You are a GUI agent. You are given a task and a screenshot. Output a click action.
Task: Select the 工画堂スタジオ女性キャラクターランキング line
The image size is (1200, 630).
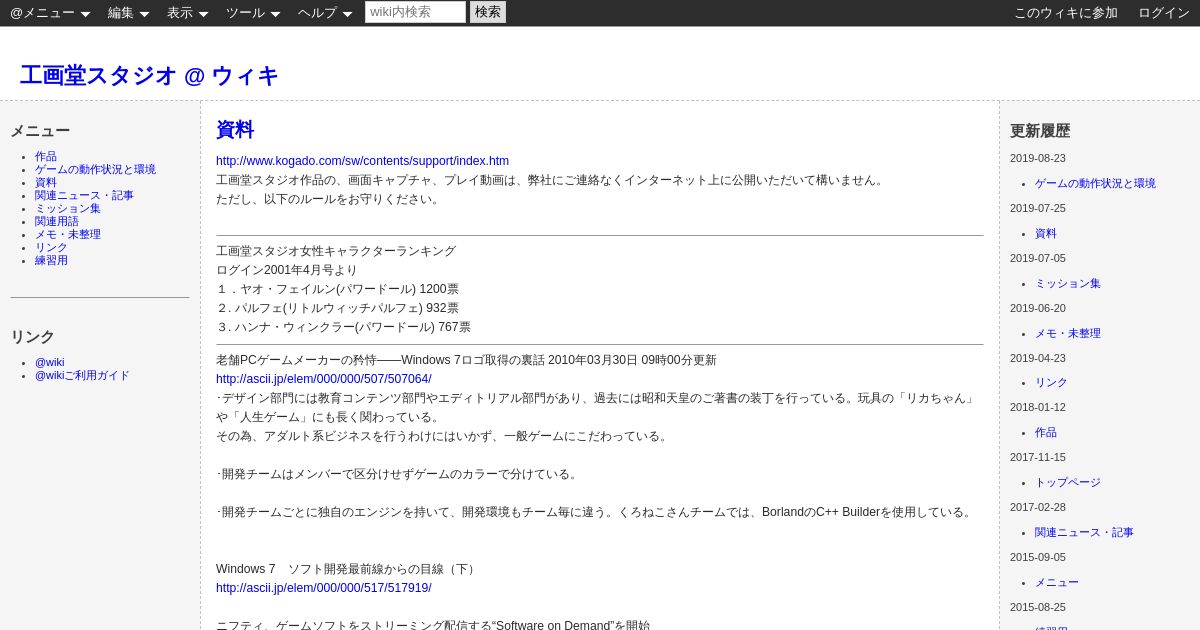tap(336, 251)
